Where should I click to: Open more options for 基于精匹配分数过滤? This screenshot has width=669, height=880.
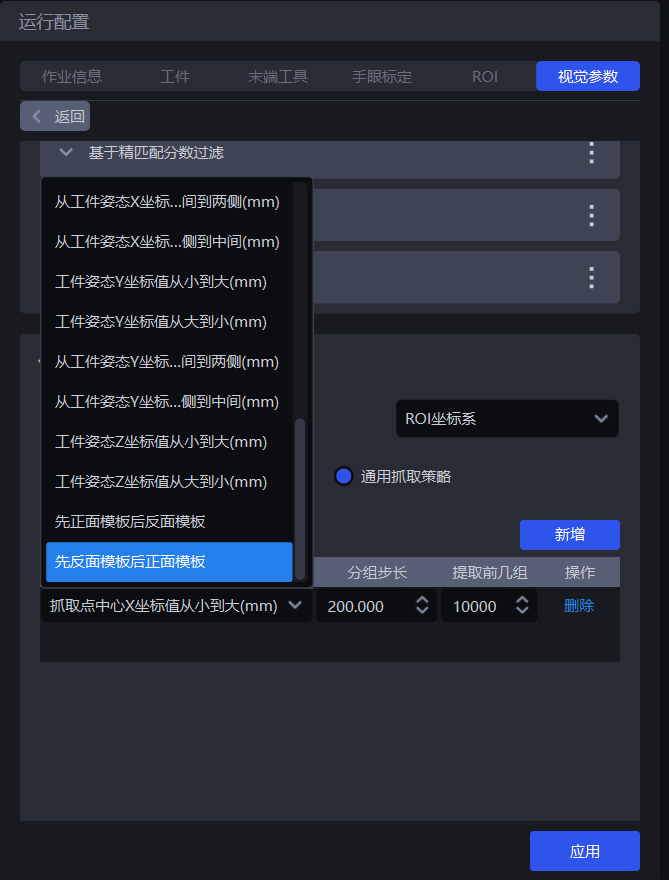(591, 153)
